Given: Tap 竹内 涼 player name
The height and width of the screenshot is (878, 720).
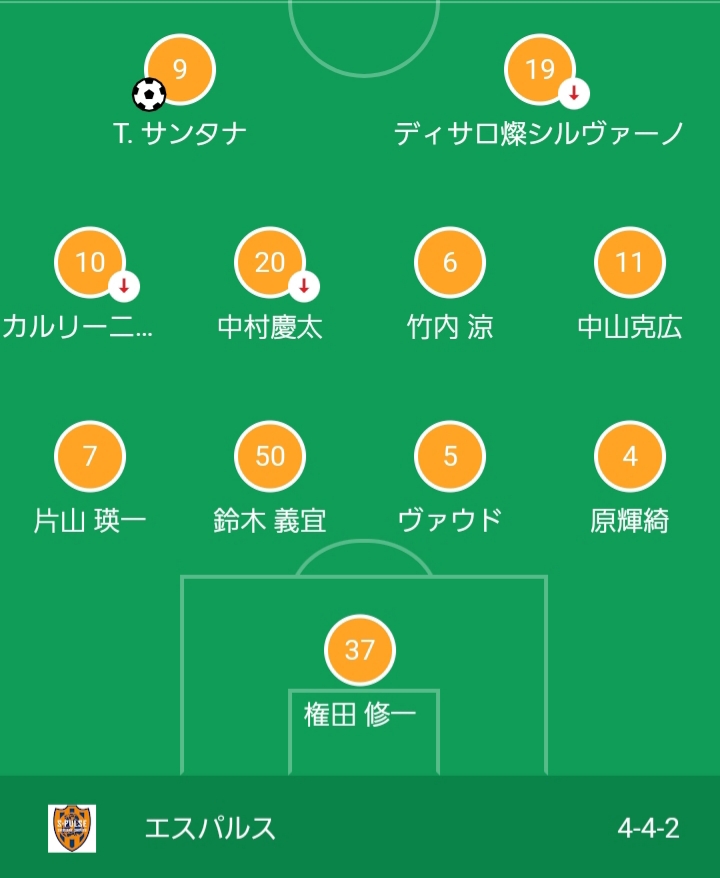Looking at the screenshot, I should (x=450, y=327).
